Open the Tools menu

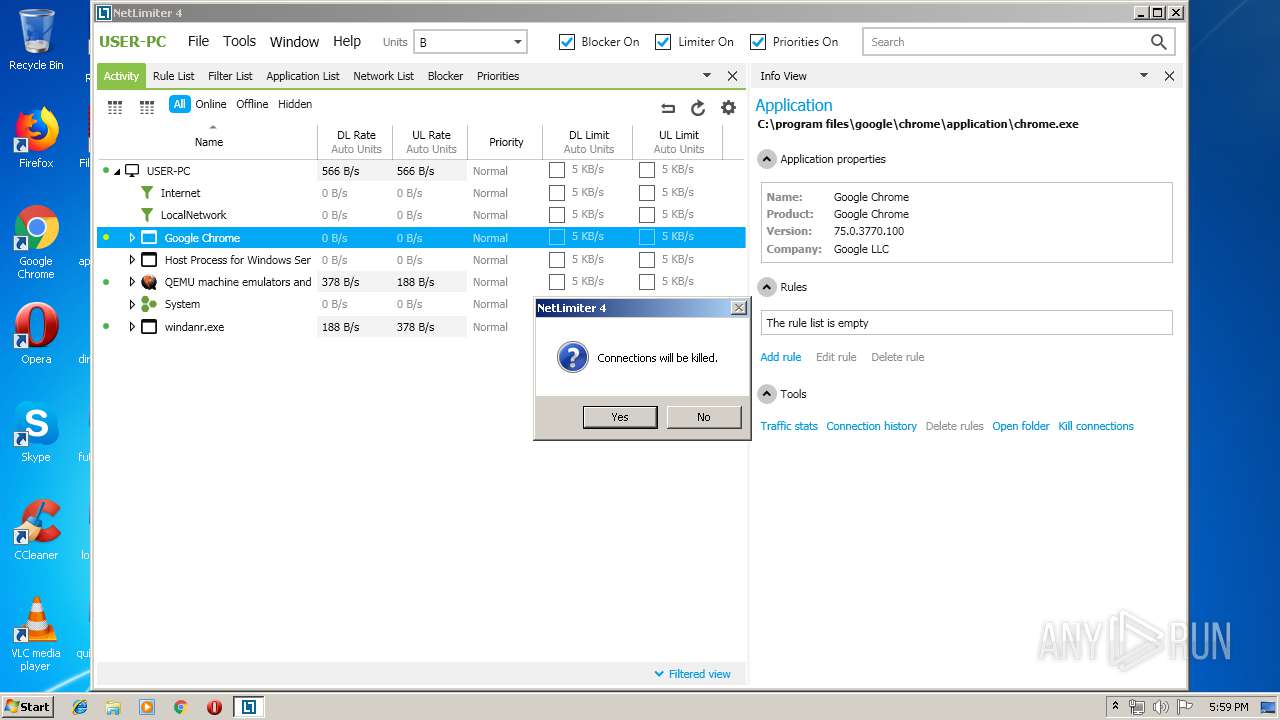(x=239, y=41)
